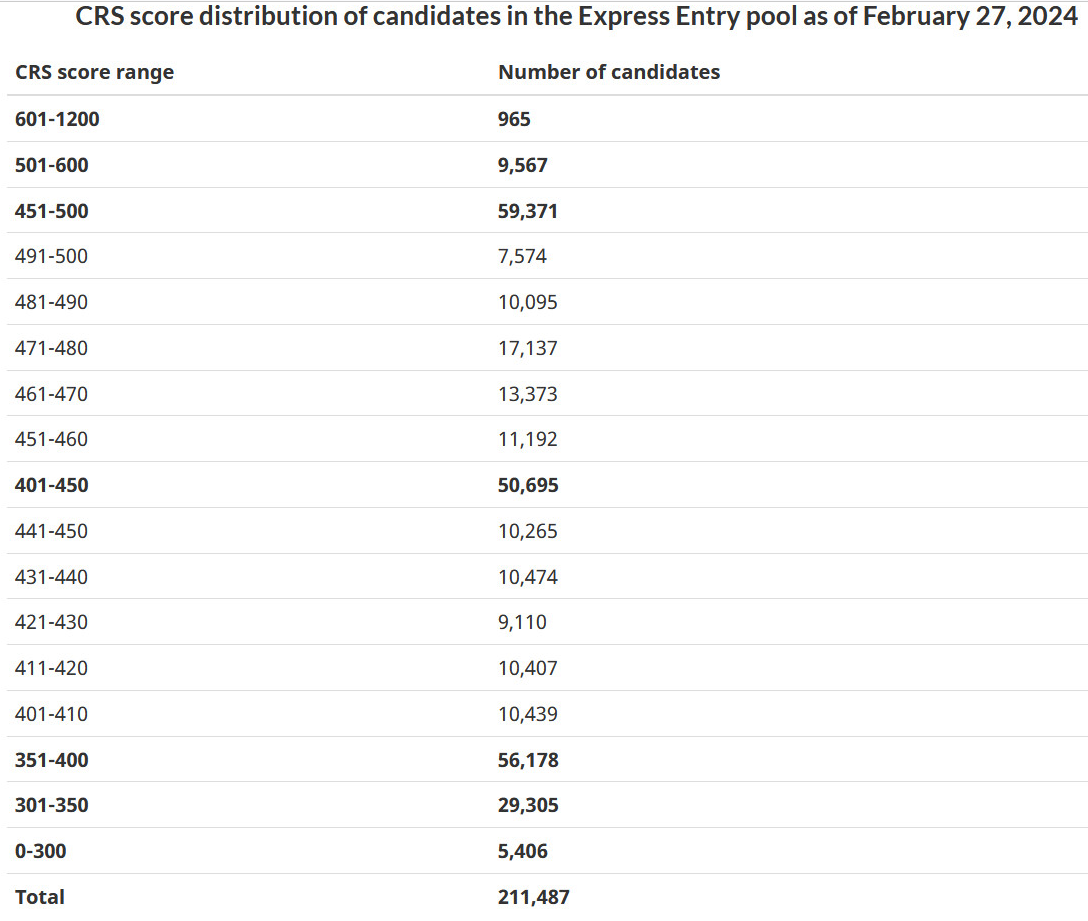
Task: Click the total of 211,487 candidates
Action: pyautogui.click(x=534, y=897)
